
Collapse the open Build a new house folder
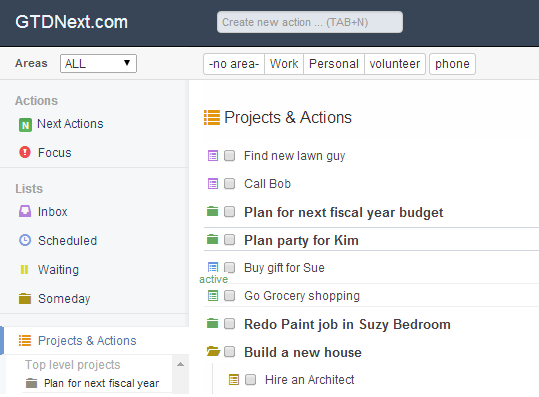pos(213,351)
